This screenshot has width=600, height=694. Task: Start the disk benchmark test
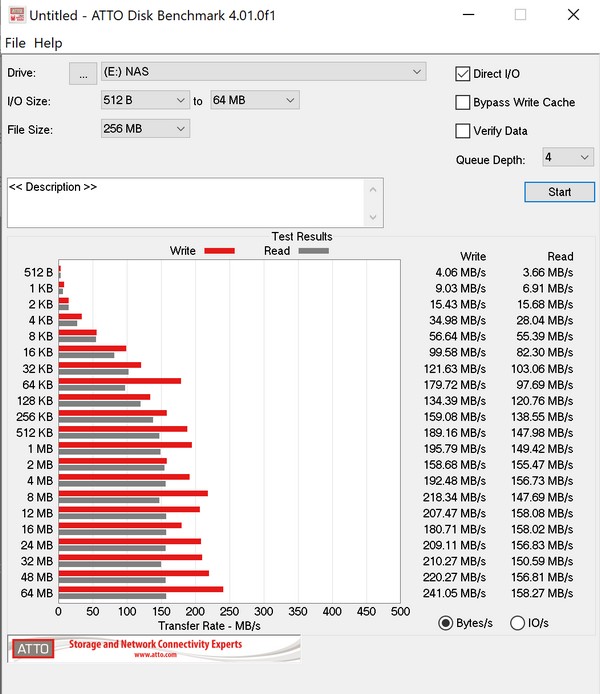559,192
